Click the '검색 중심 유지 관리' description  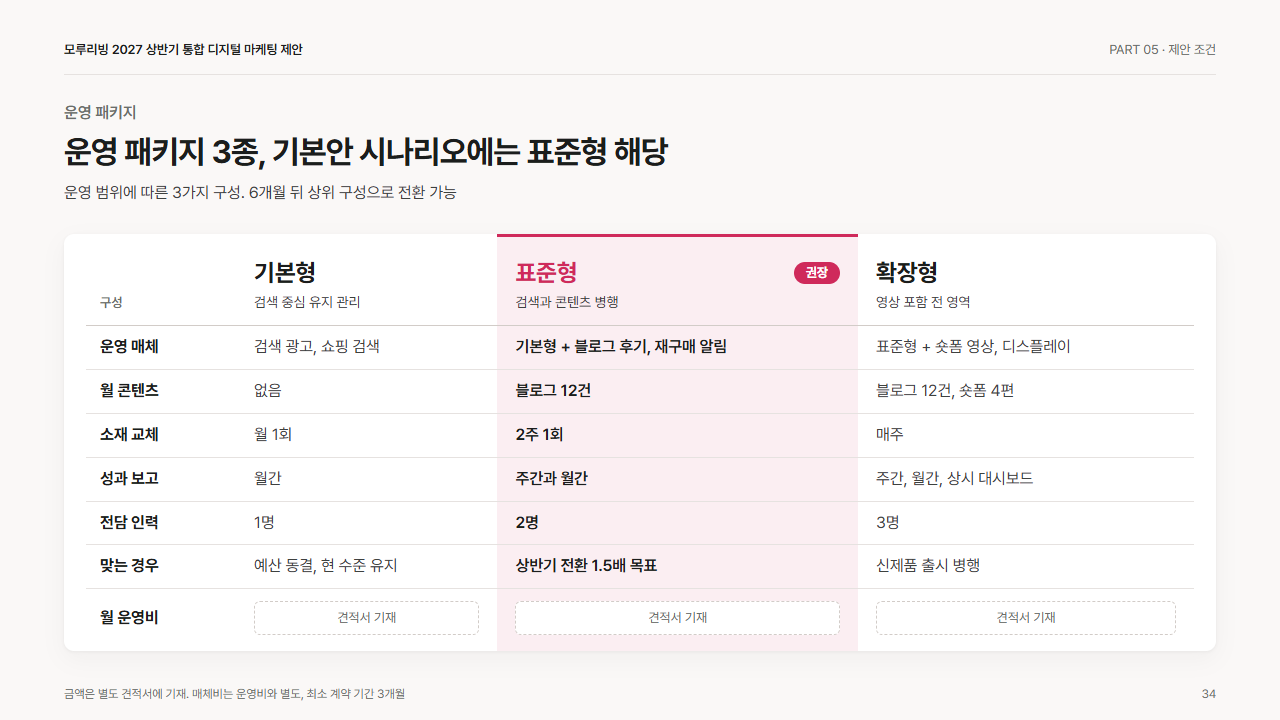pos(307,302)
